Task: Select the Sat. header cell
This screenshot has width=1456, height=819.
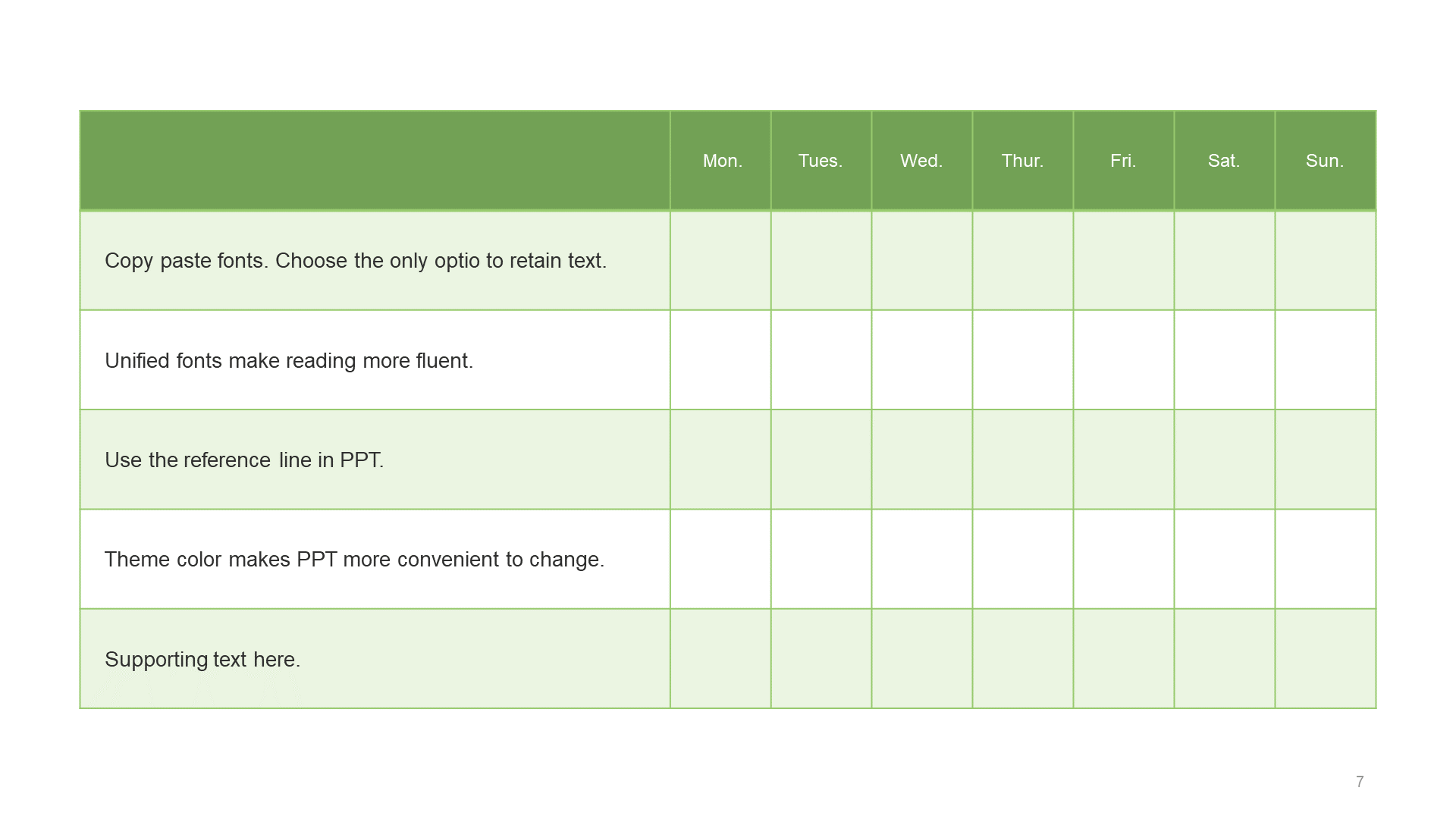Action: (x=1225, y=161)
